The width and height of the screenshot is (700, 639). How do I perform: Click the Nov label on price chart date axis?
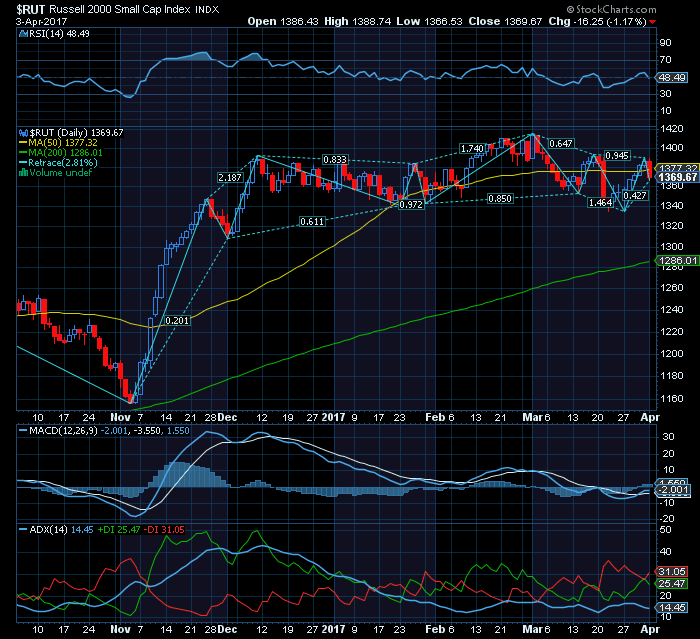[120, 418]
